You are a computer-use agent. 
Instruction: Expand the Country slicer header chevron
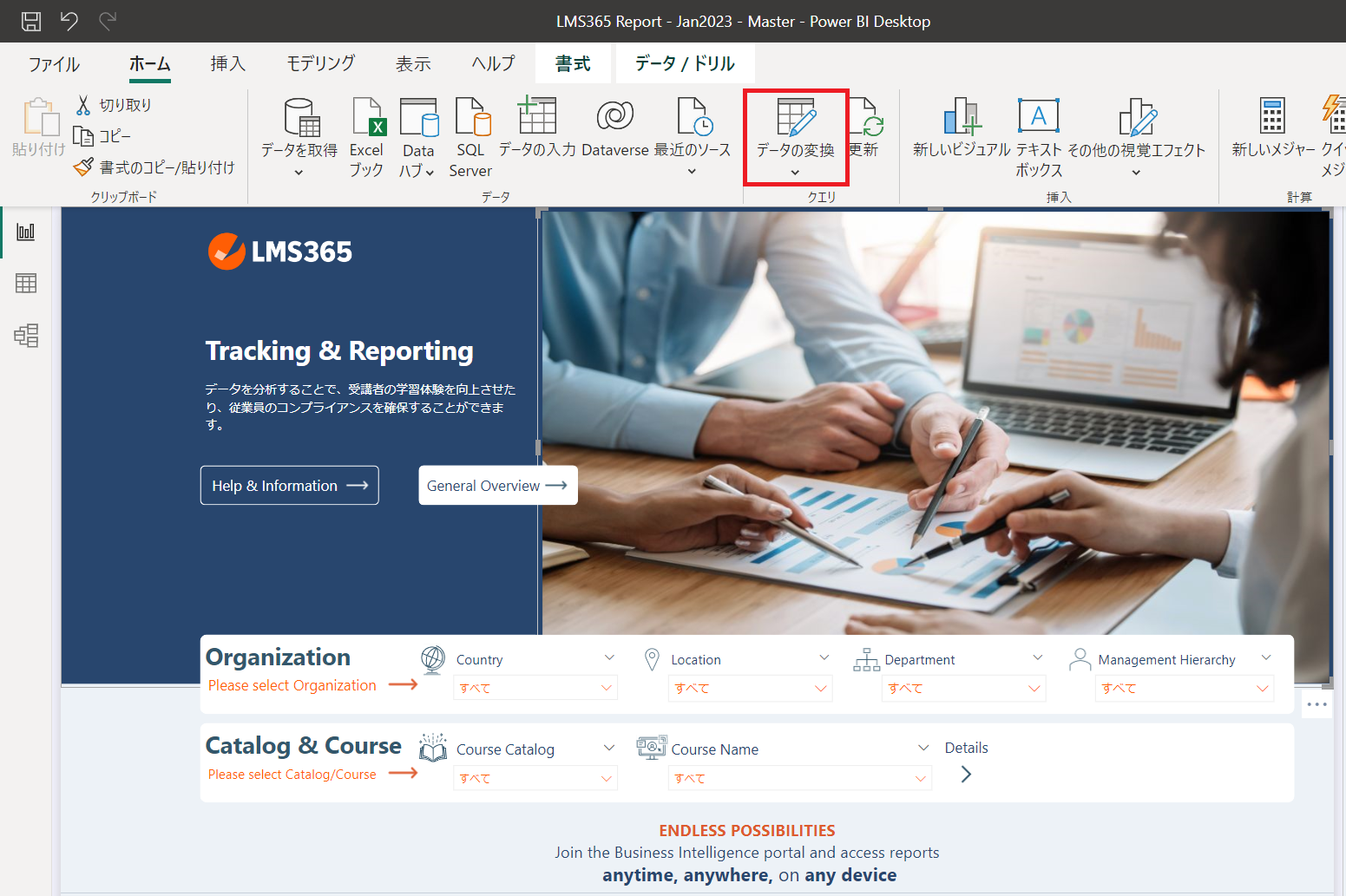[609, 658]
